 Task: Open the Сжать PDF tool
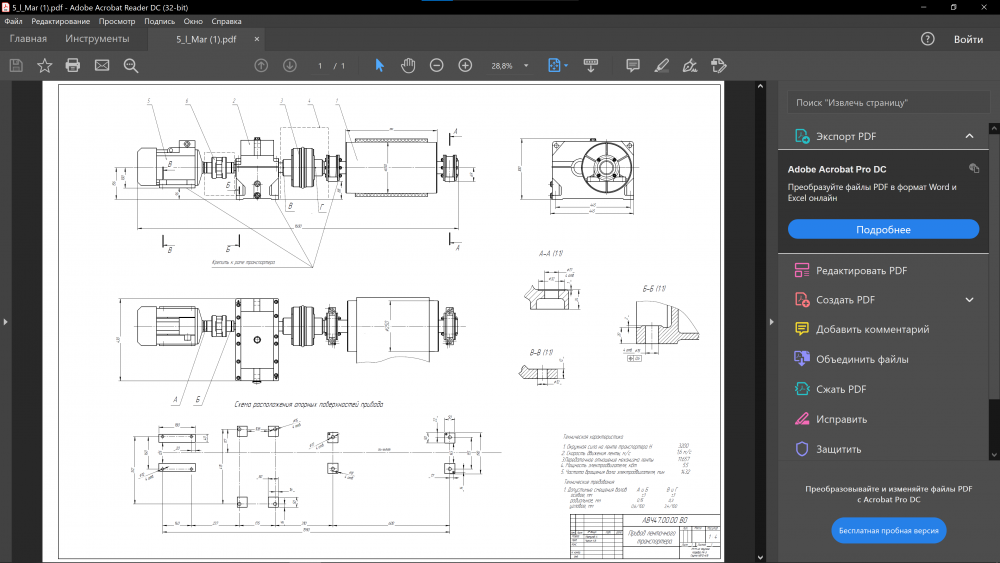[841, 389]
